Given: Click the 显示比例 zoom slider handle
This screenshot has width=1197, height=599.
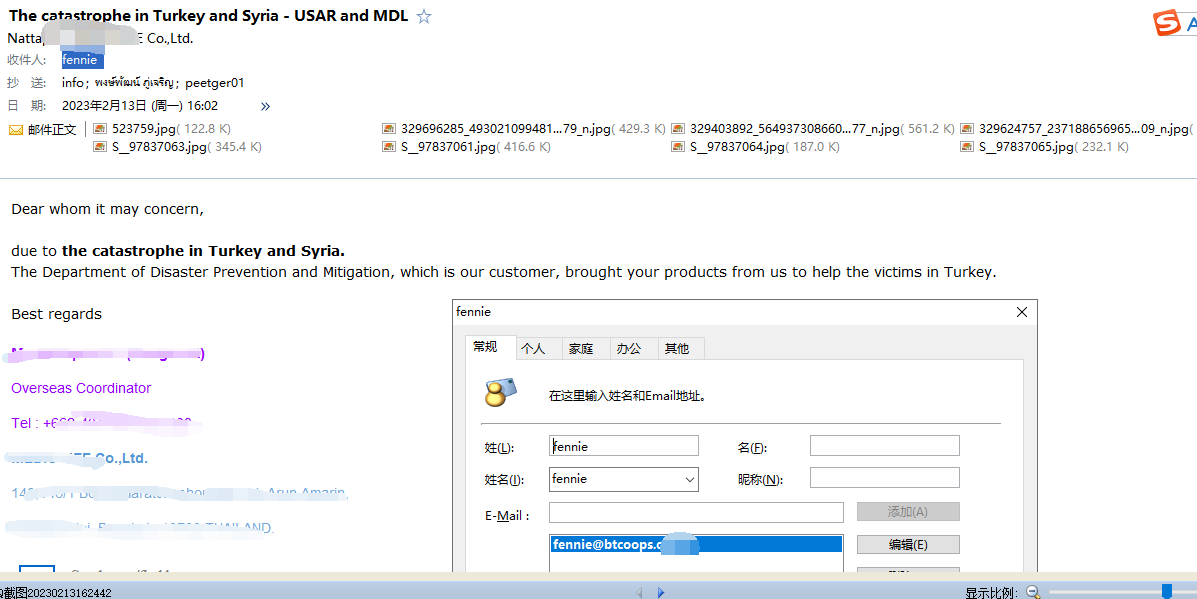Looking at the screenshot, I should coord(1166,591).
